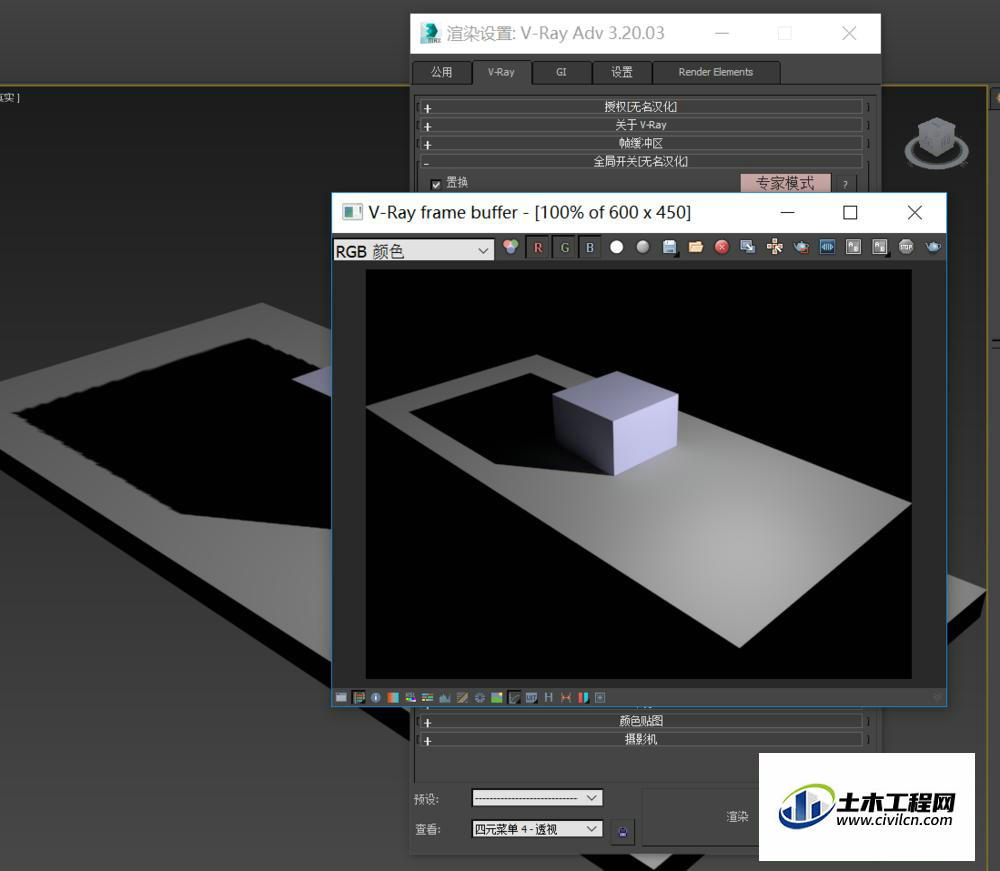Click the 专家模式 button
Image resolution: width=1000 pixels, height=871 pixels.
point(785,183)
